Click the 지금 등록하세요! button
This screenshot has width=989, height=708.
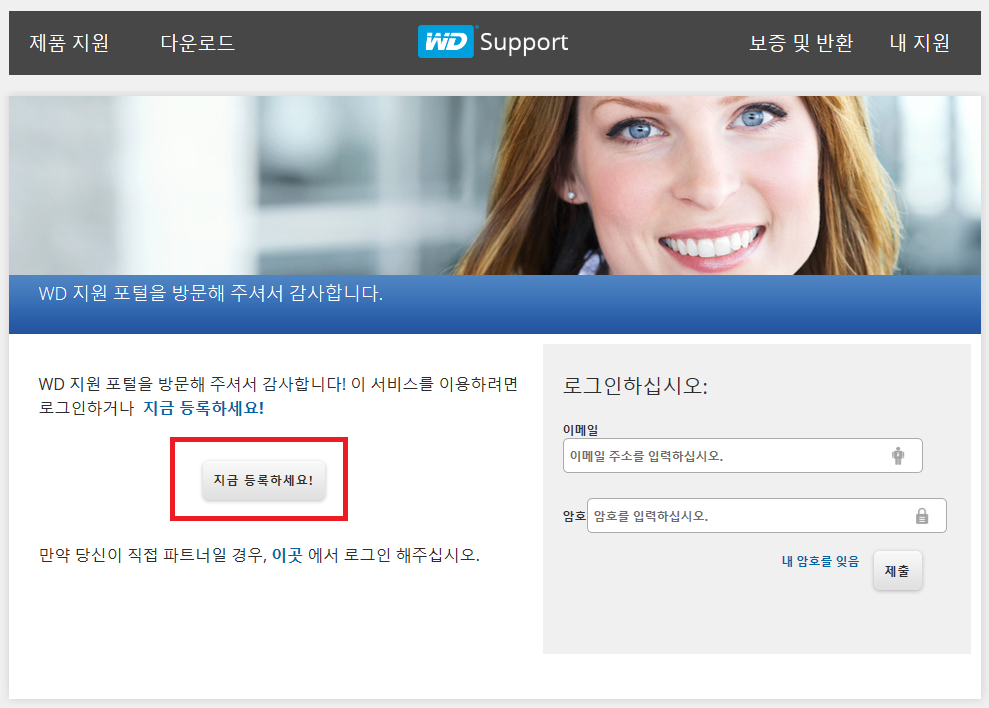pos(264,481)
